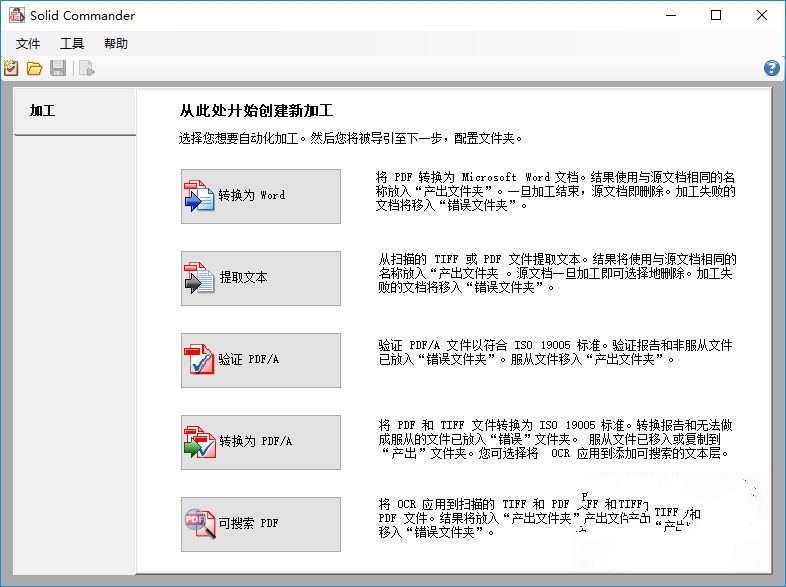Click the description starting 将 PDF 转换为 Microsoft Word
Viewport: 786px width, 587px height.
click(x=555, y=191)
